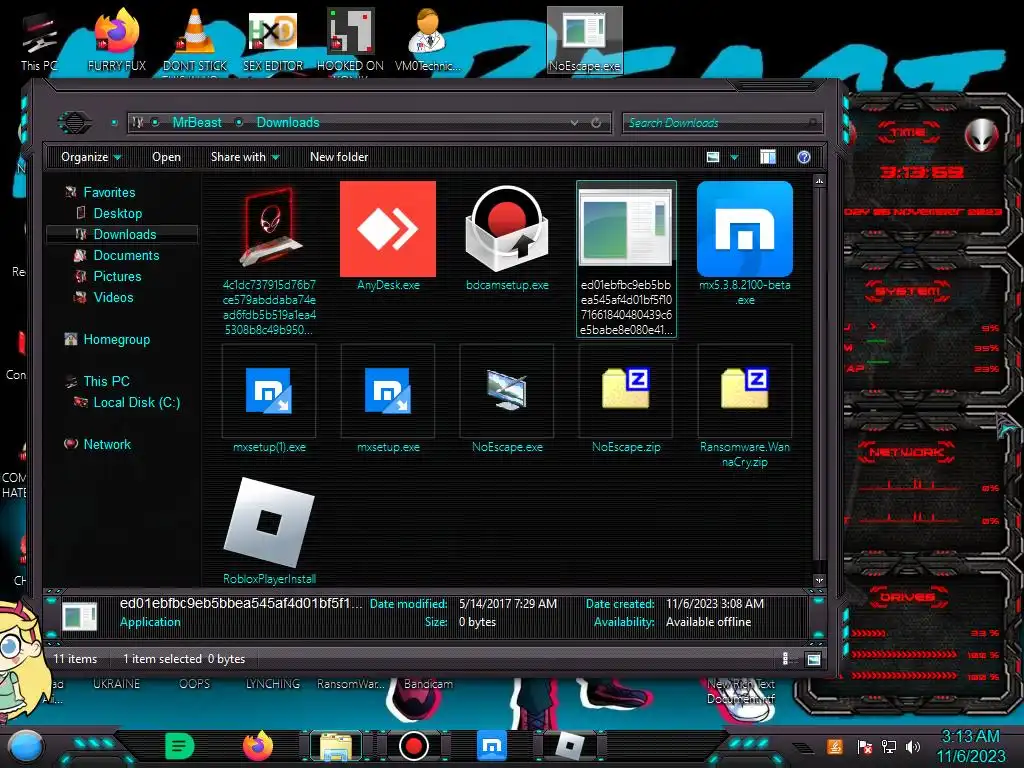Open the views options dropdown arrow
The height and width of the screenshot is (768, 1024).
pos(734,157)
